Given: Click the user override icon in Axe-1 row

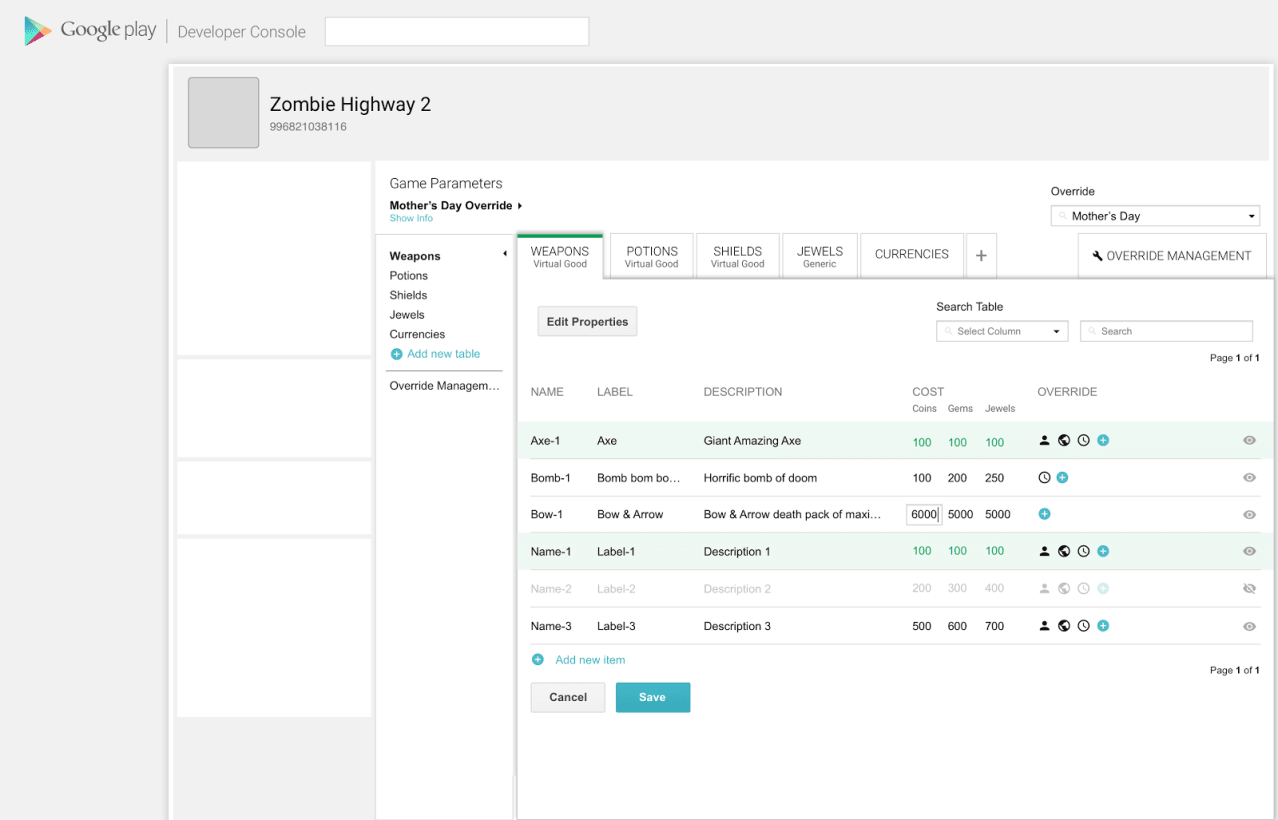Looking at the screenshot, I should (x=1045, y=440).
